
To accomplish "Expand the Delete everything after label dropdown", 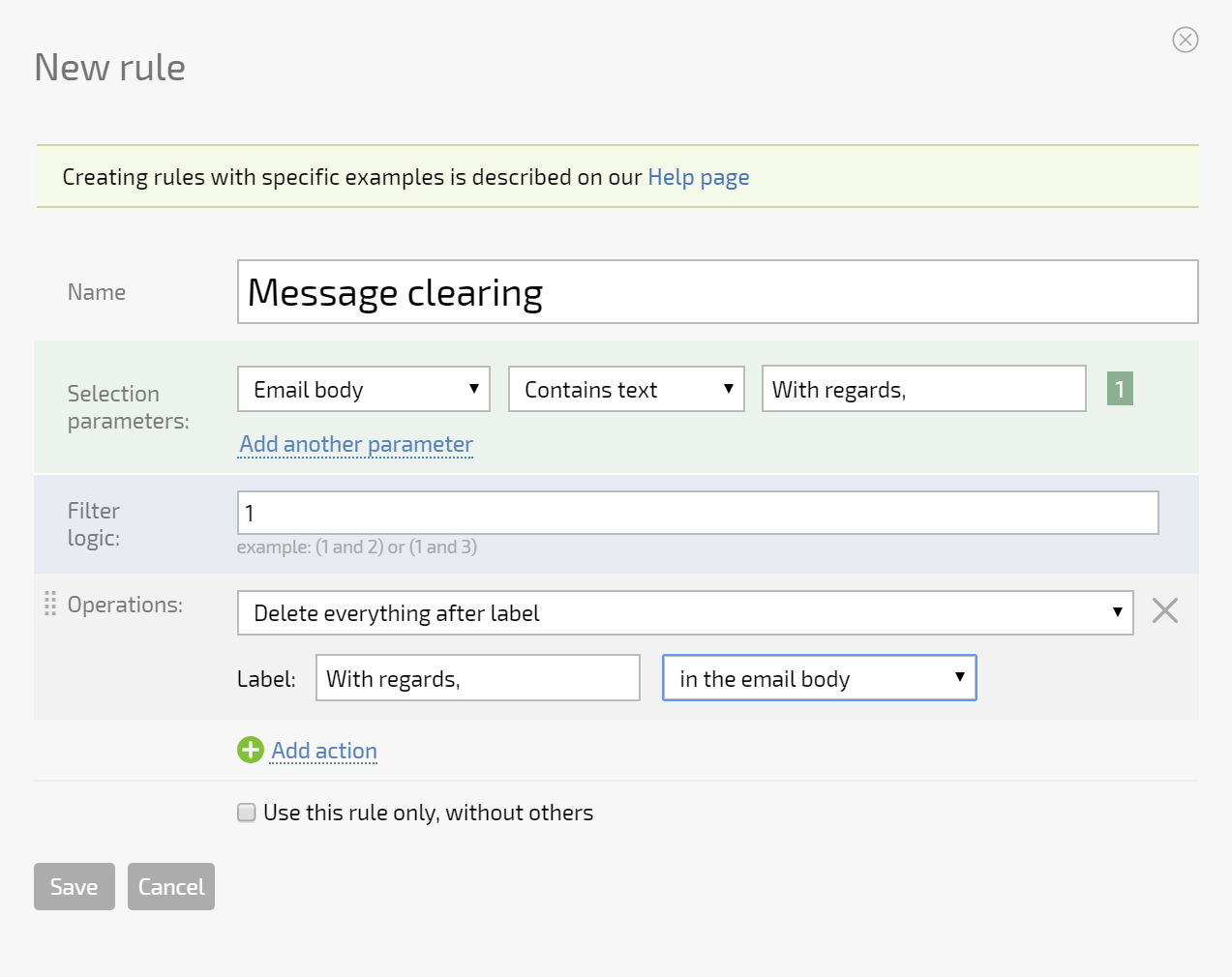I will pos(685,613).
